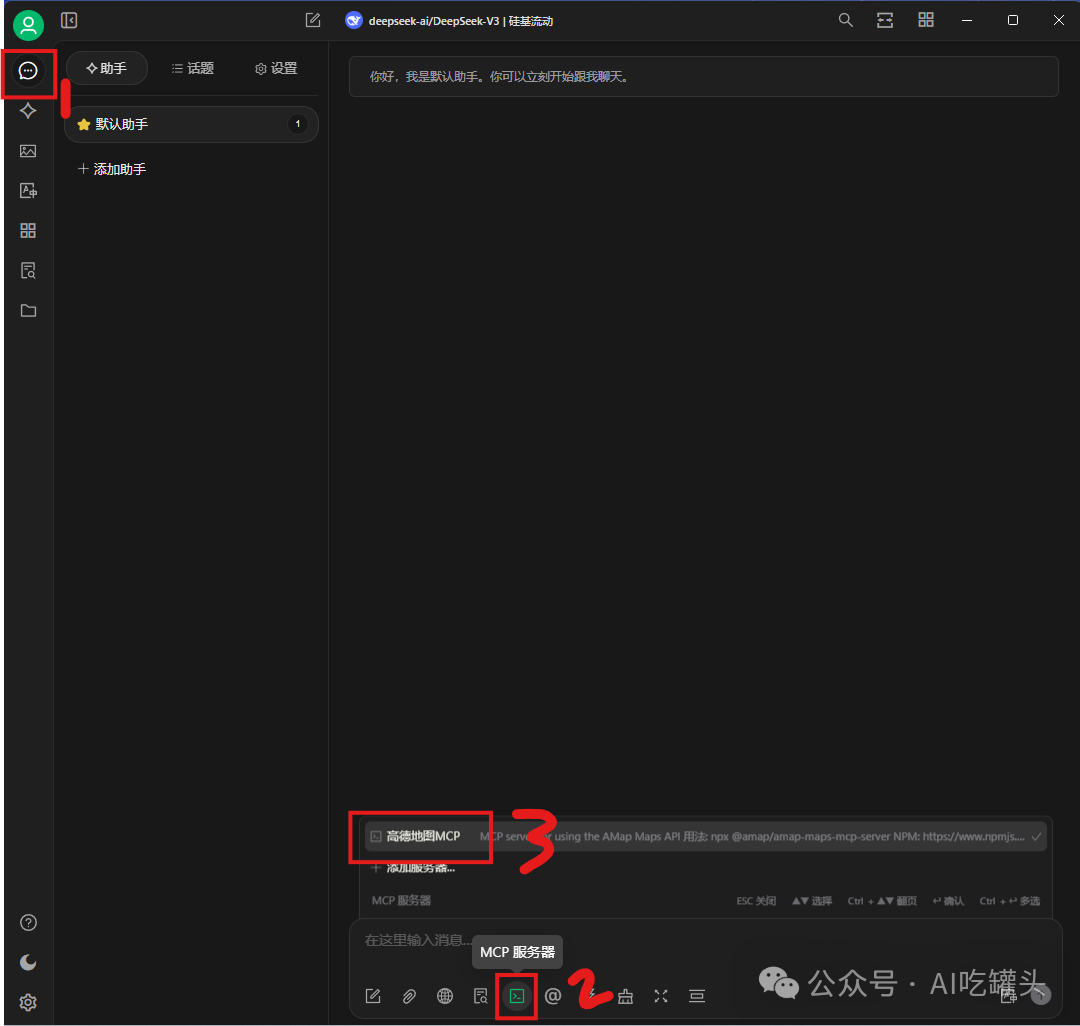The image size is (1080, 1026).
Task: Open the mini apps grid in sidebar
Action: coord(28,231)
